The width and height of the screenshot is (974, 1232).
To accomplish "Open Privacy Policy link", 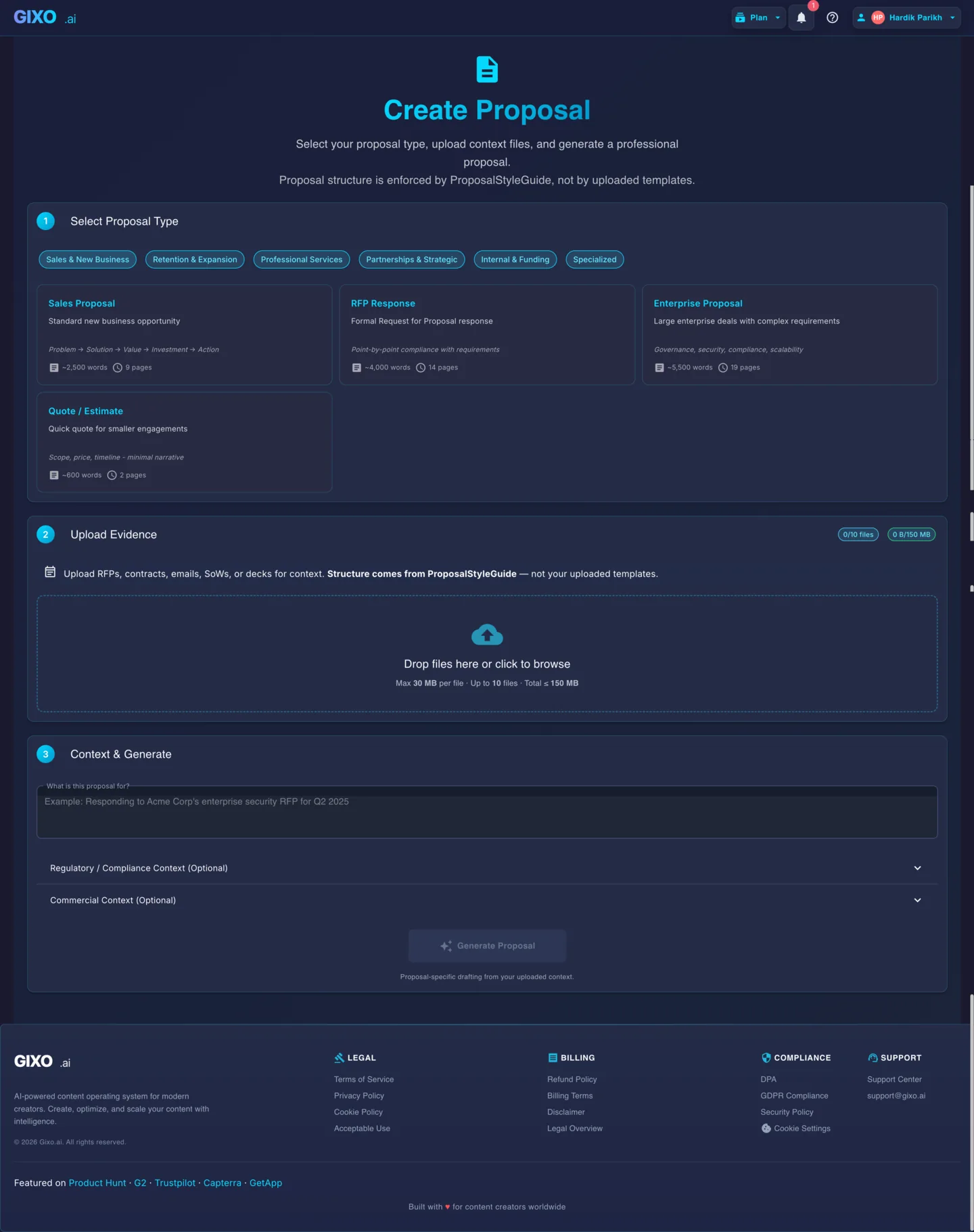I will pos(358,1095).
